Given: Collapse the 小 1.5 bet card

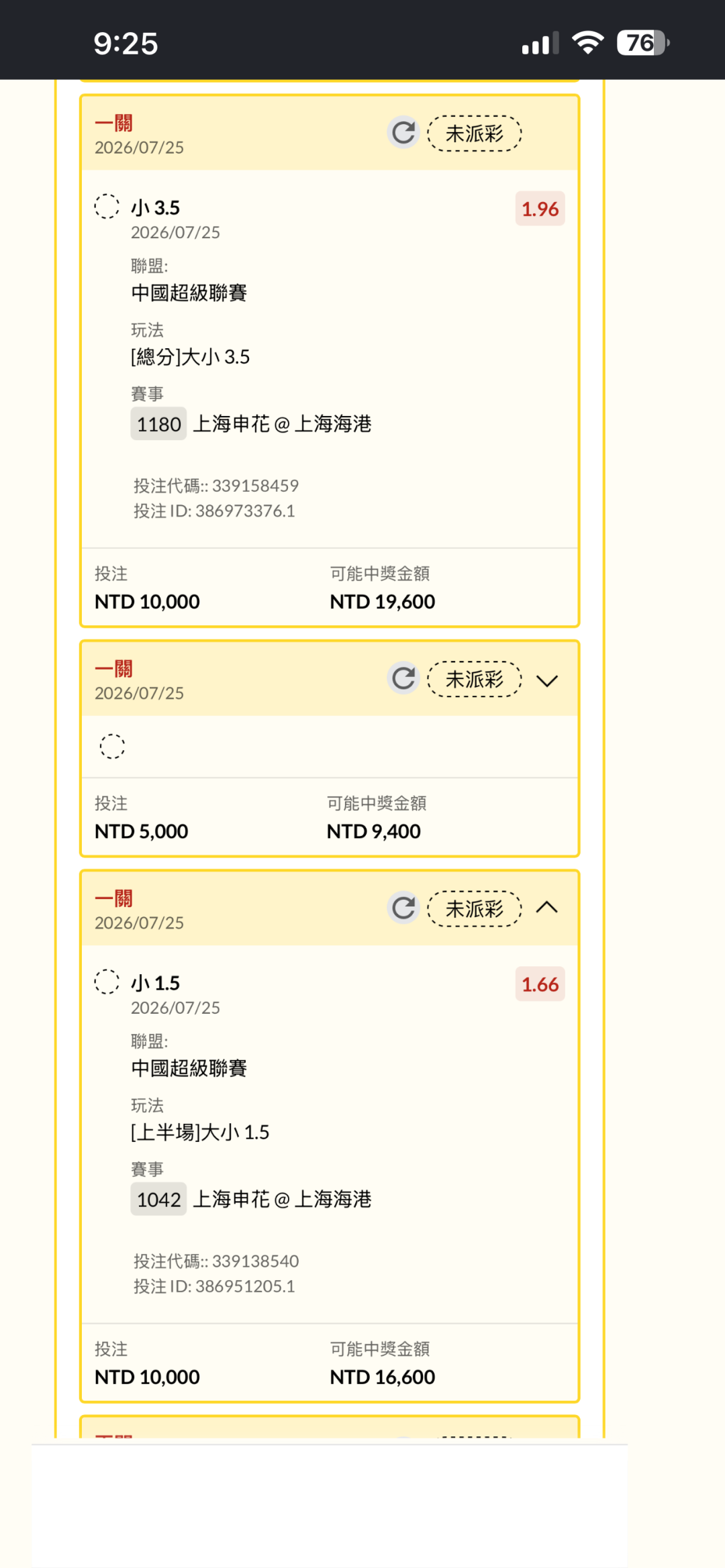Looking at the screenshot, I should tap(547, 907).
